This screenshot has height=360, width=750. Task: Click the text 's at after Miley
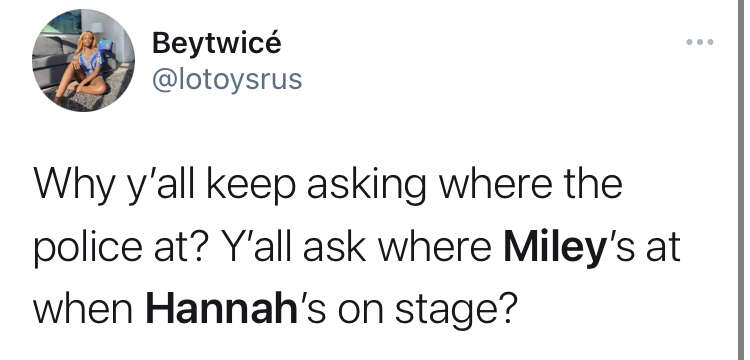click(641, 249)
